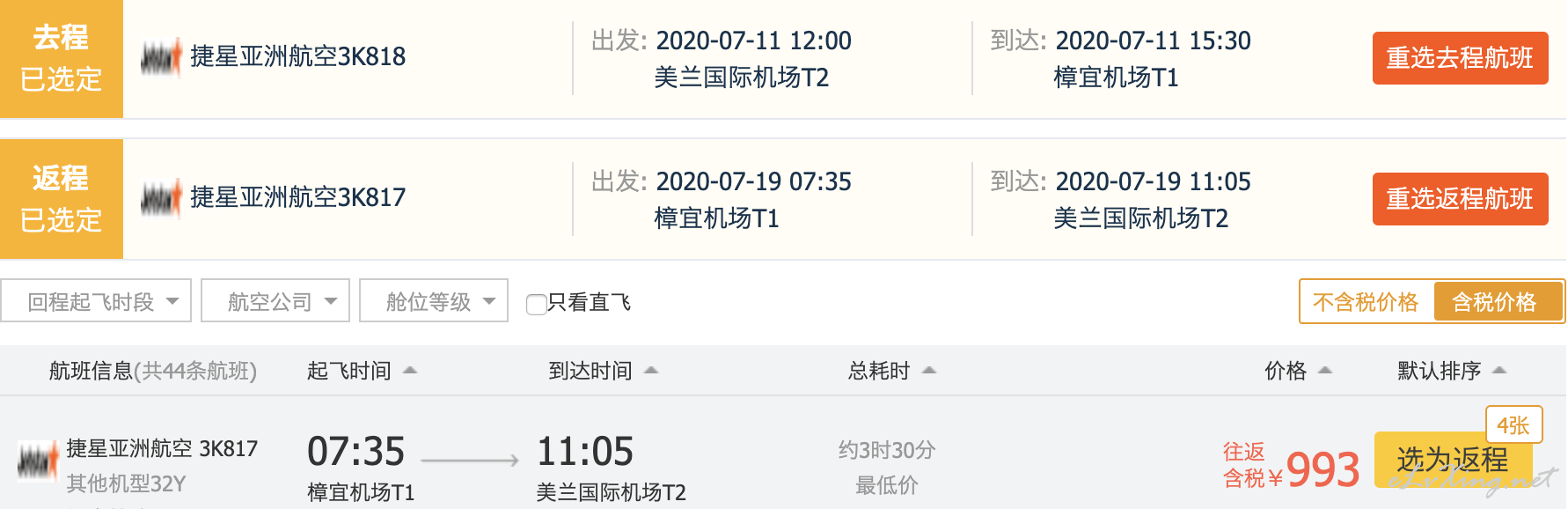Click Jetstar logo in outbound 3K818 row

coord(161,57)
